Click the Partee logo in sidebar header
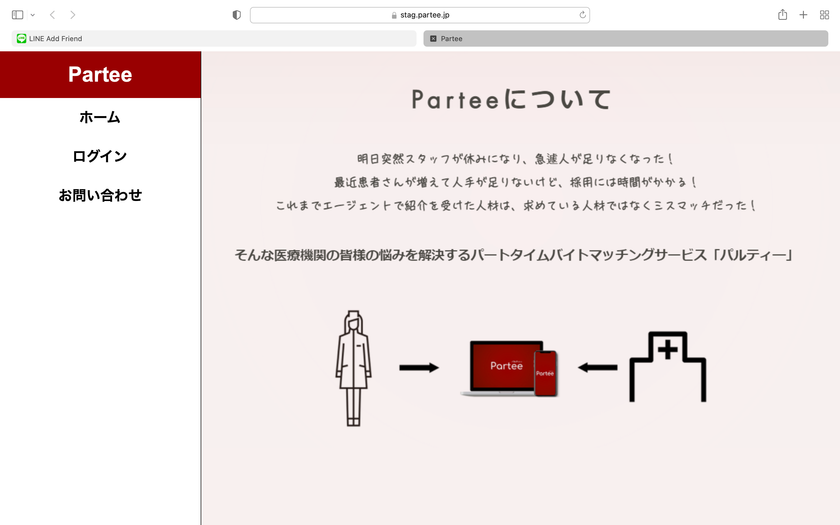Image resolution: width=840 pixels, height=525 pixels. (100, 74)
